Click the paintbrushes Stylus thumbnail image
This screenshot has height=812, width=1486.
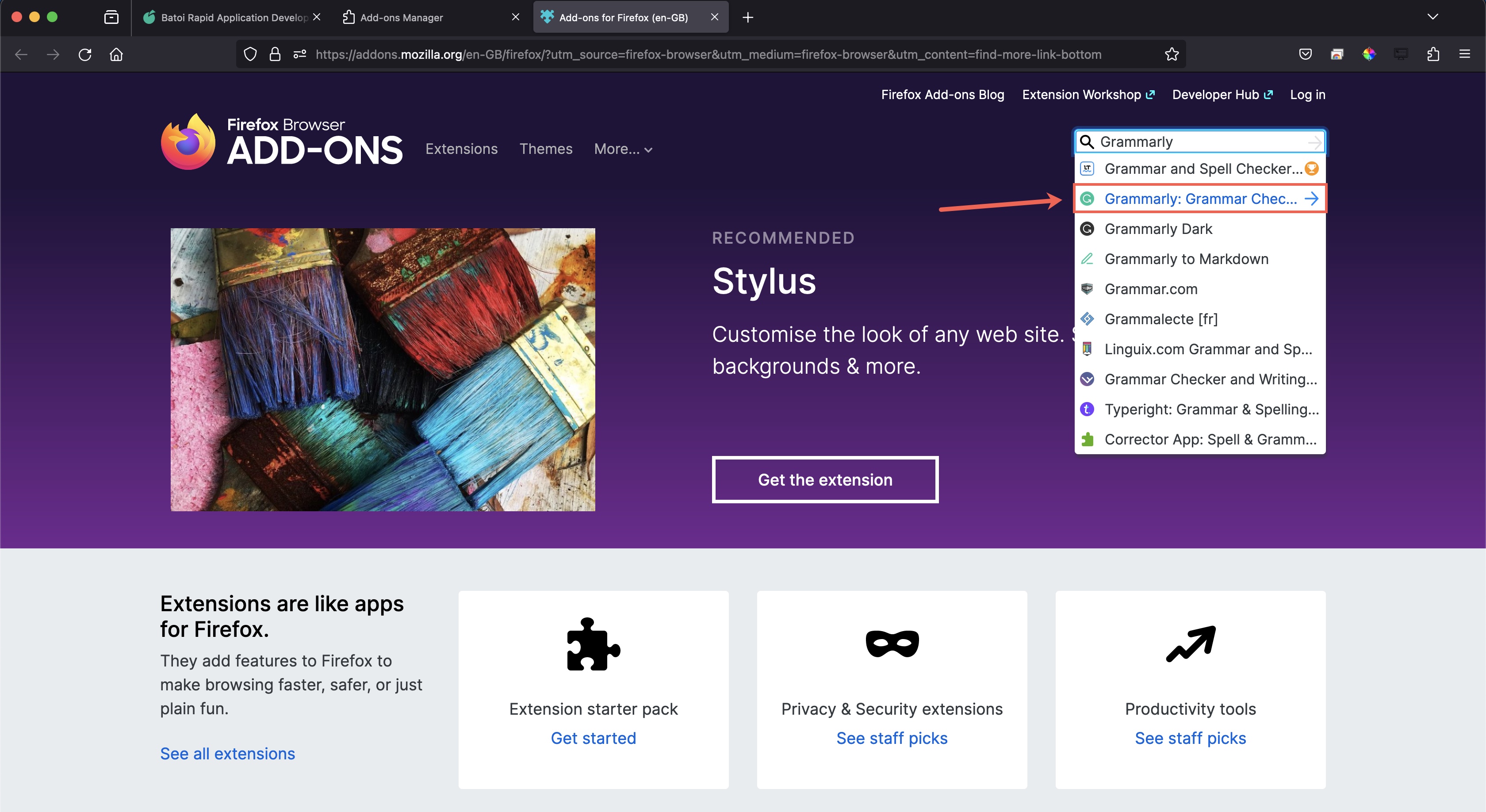[x=383, y=370]
